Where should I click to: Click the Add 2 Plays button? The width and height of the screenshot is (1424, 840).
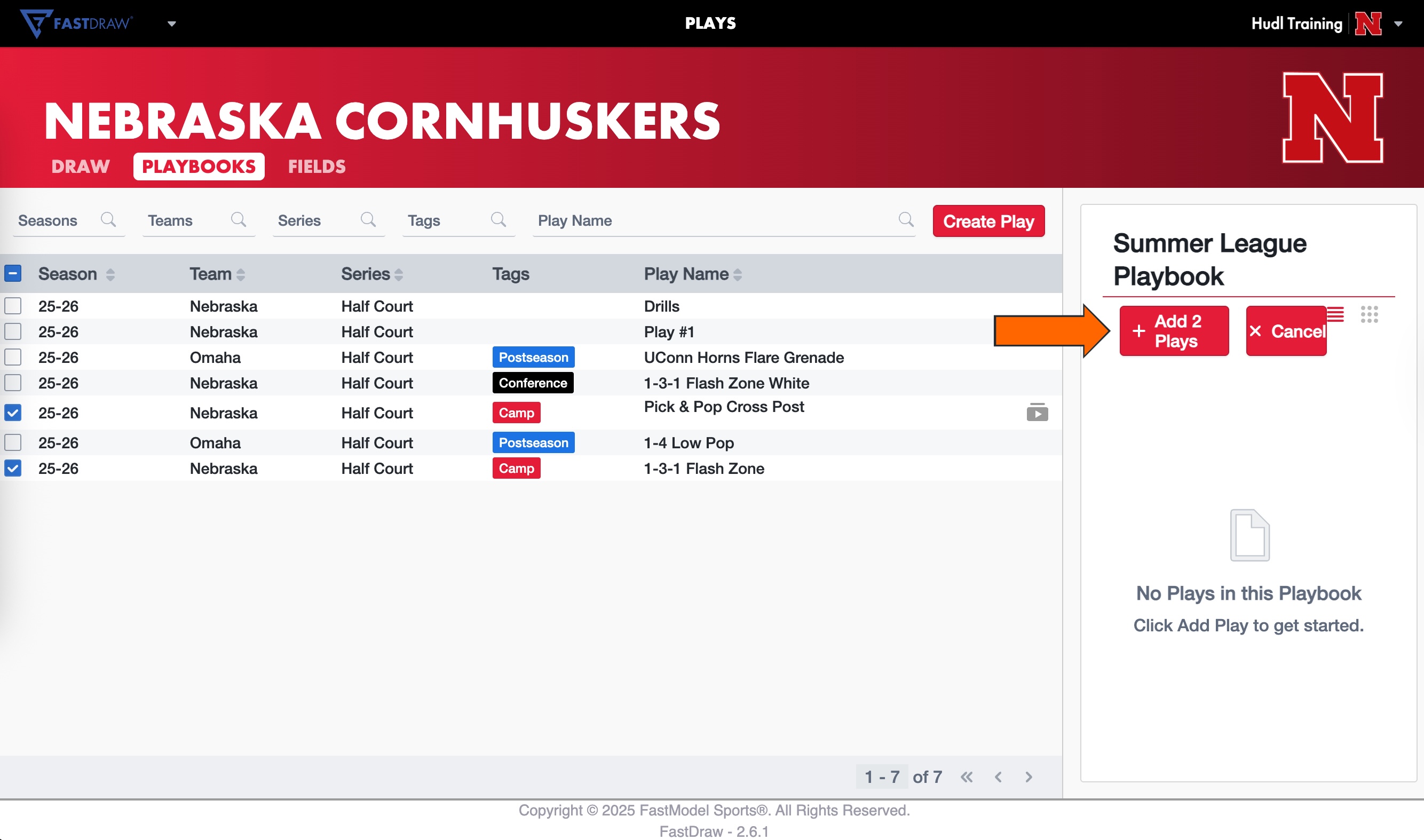(x=1174, y=331)
